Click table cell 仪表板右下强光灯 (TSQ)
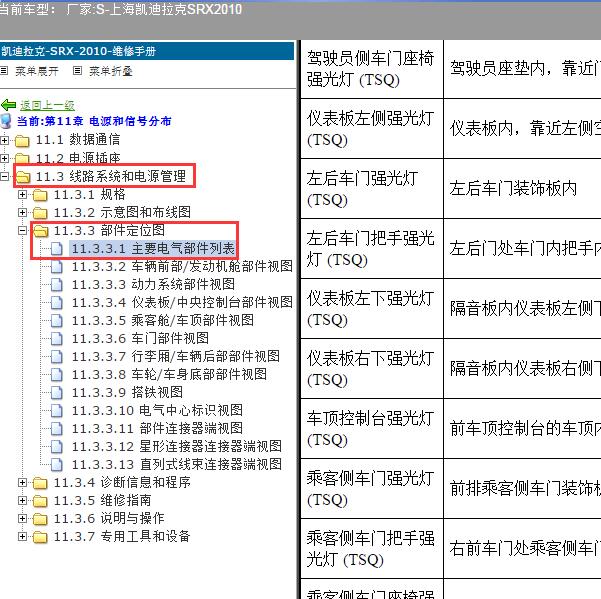 pyautogui.click(x=372, y=369)
